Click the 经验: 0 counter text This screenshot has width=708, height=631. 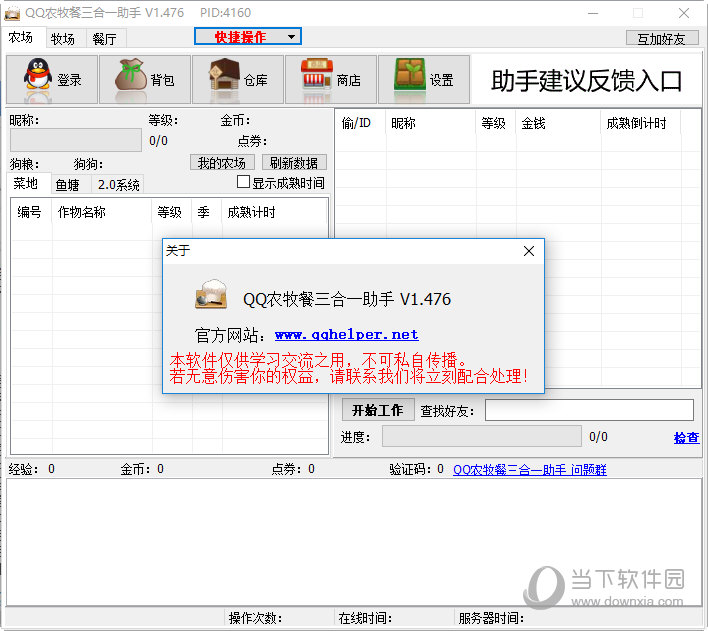pos(32,469)
